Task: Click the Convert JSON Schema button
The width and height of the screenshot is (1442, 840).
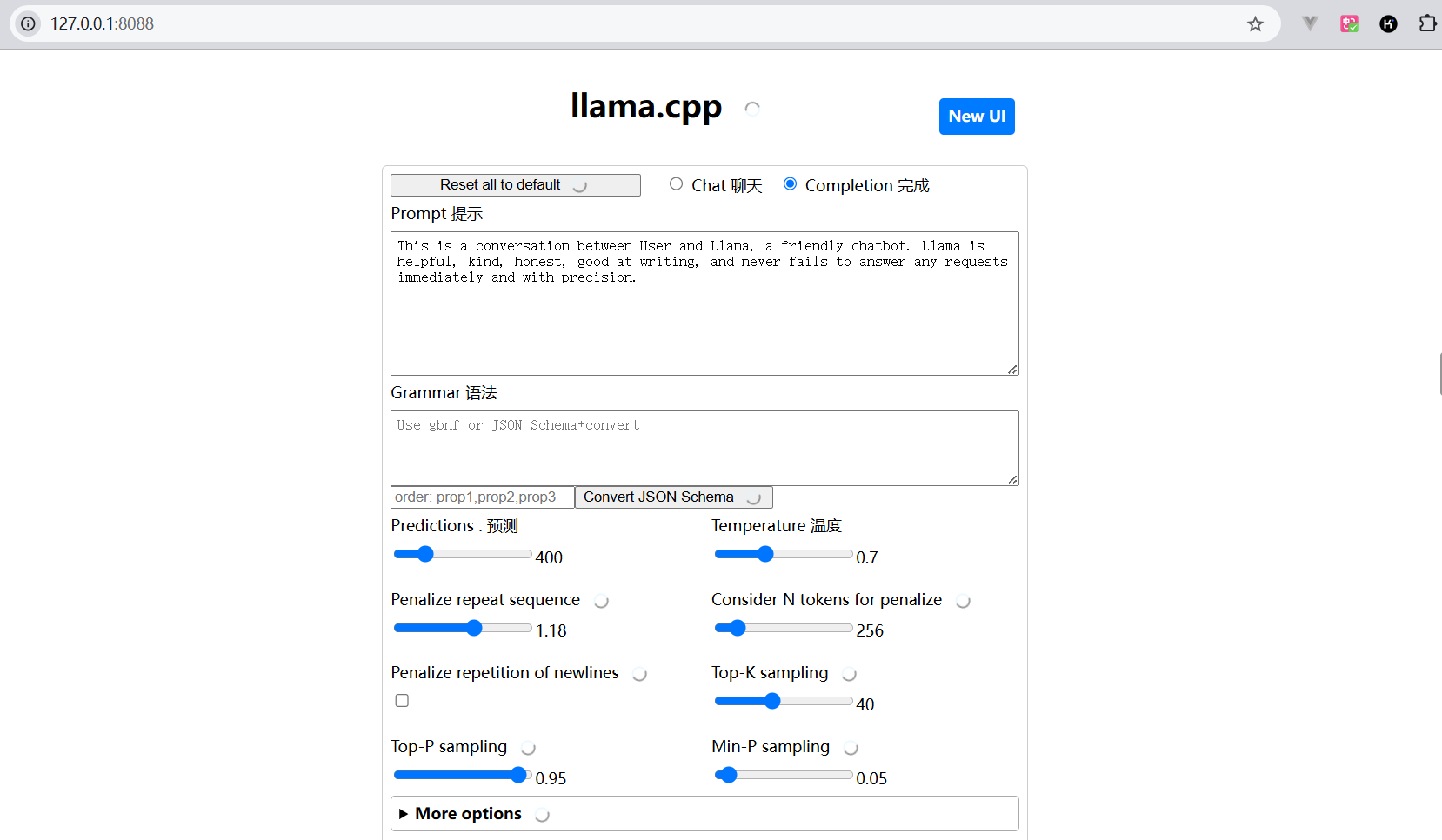Action: (674, 497)
